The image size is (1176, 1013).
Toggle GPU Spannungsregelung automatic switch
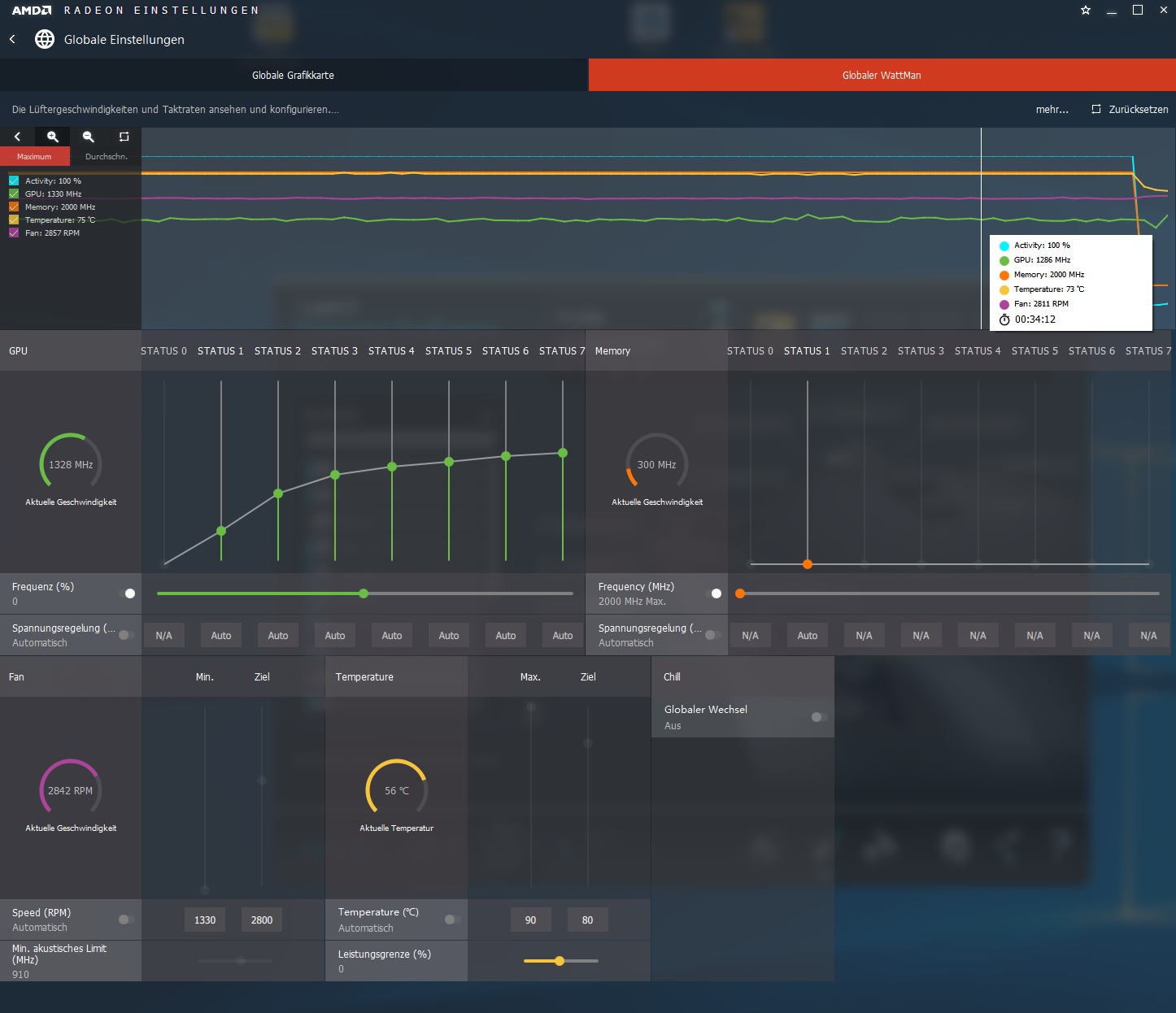[126, 635]
